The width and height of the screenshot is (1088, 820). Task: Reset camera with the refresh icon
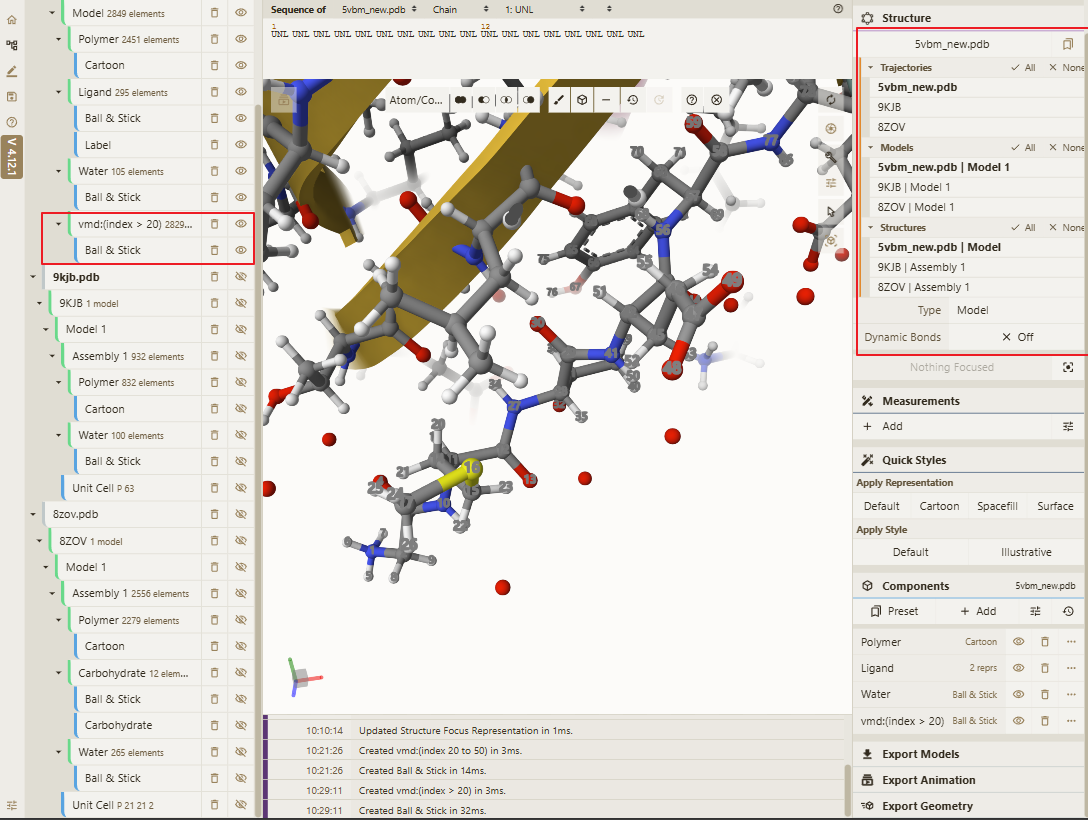(x=831, y=100)
